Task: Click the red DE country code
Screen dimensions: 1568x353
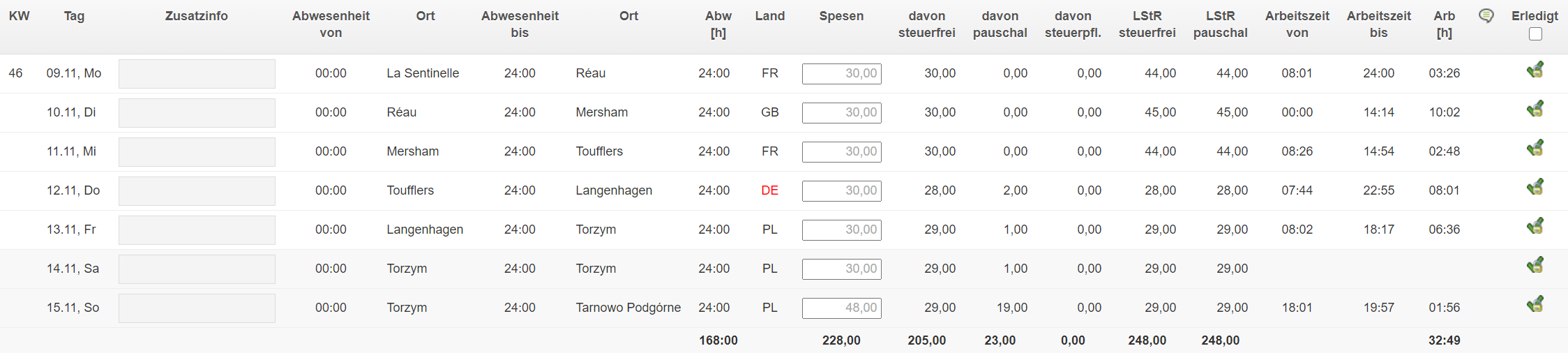Action: (x=770, y=190)
